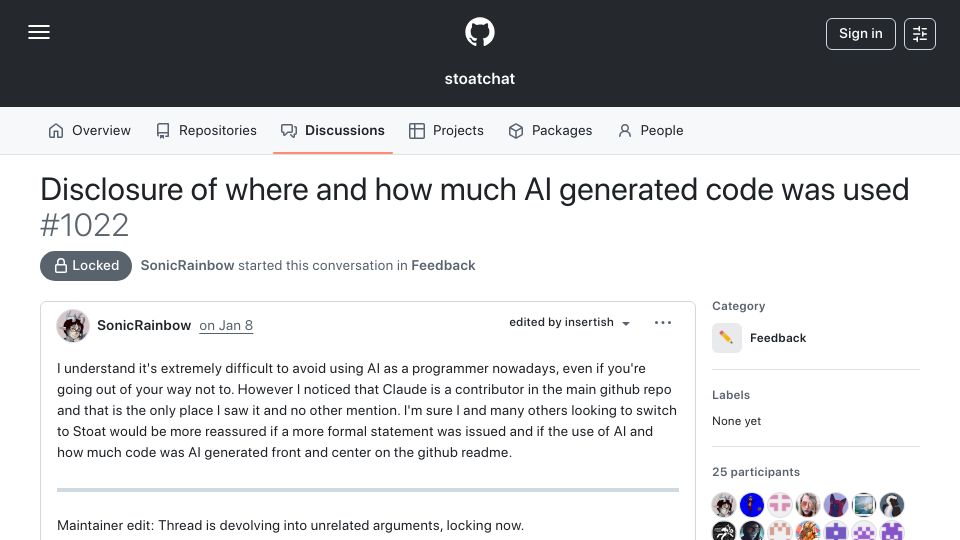Expand the 'edited by insertish' dropdown
The width and height of the screenshot is (960, 540).
tap(569, 323)
